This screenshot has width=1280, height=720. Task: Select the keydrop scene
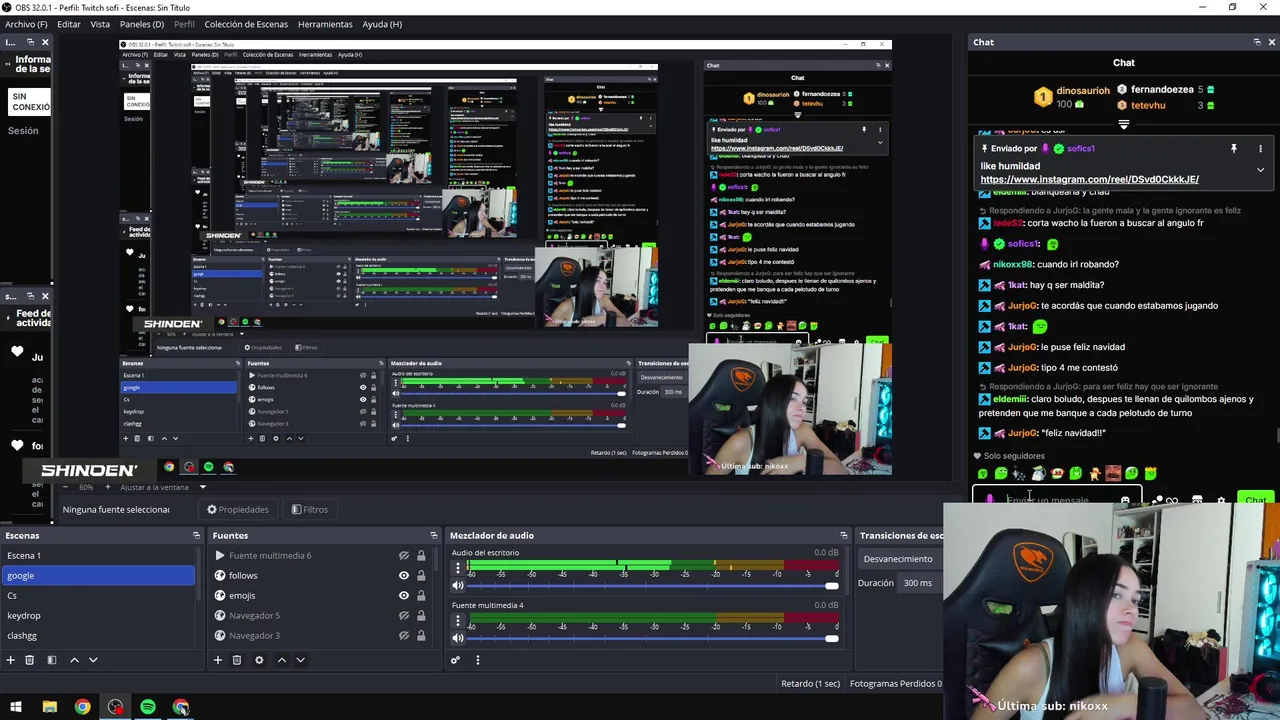click(x=98, y=616)
